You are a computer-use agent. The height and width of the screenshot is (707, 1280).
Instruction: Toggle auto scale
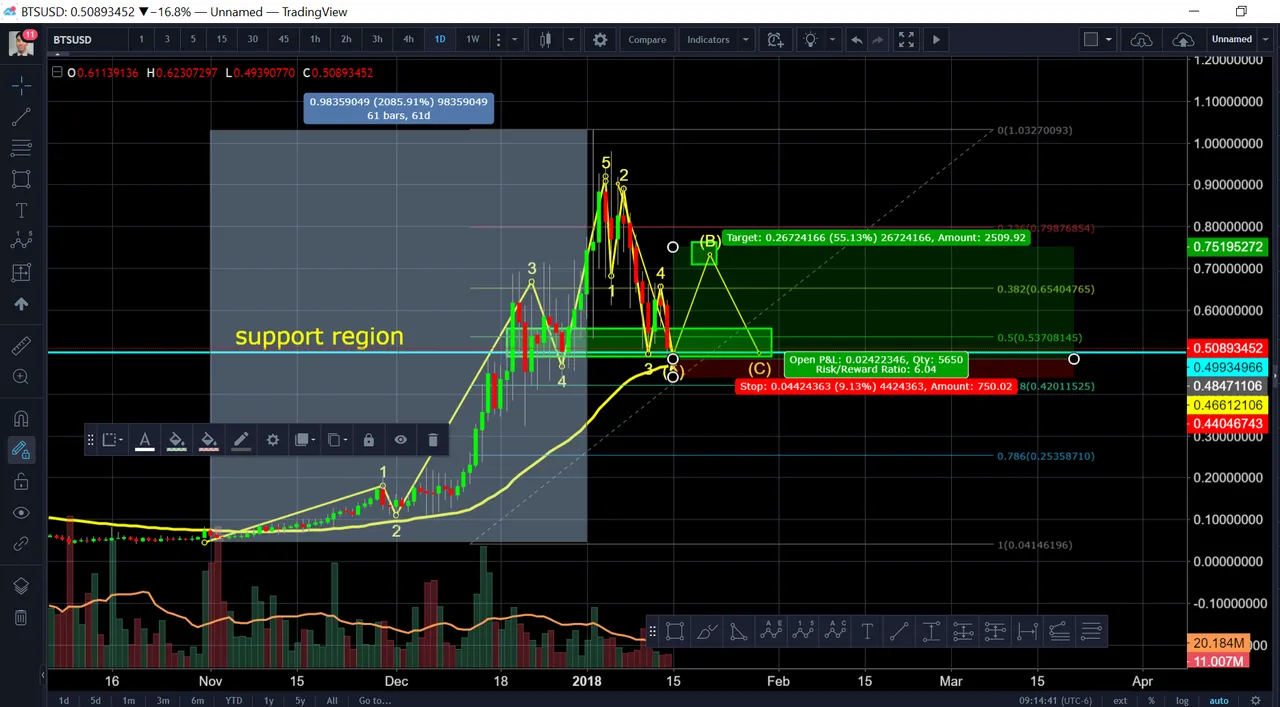1218,700
